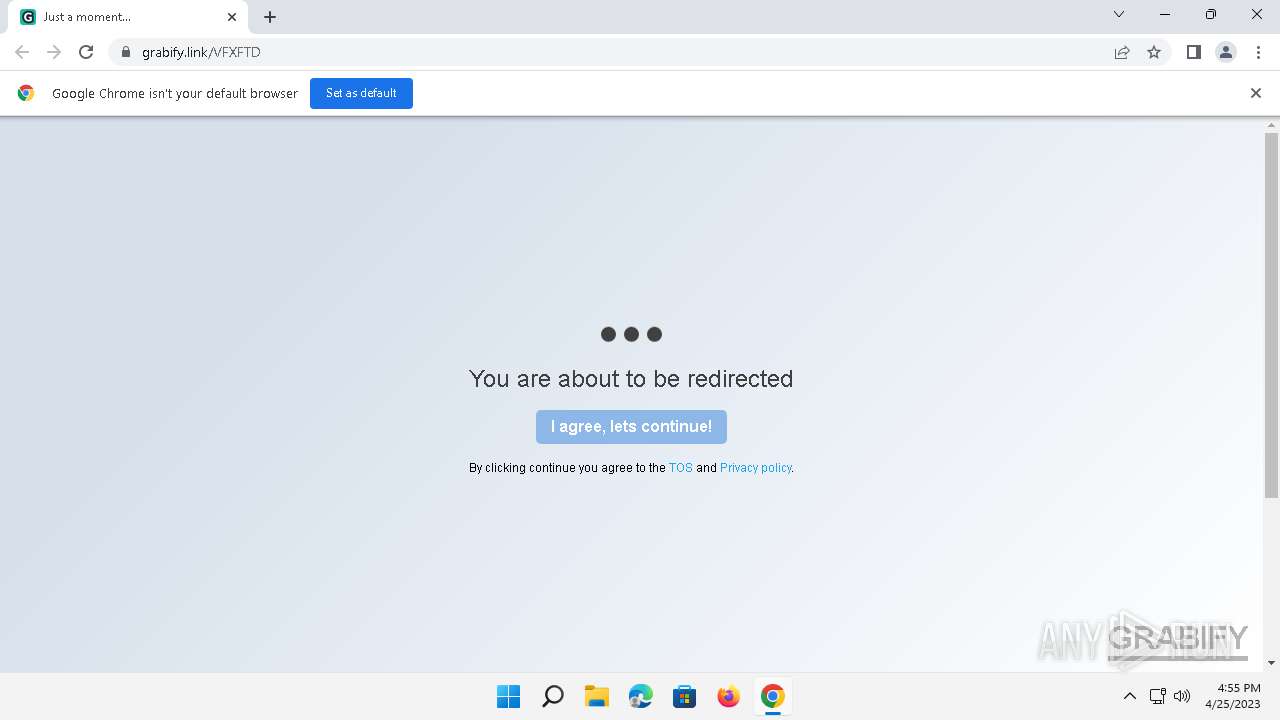Image resolution: width=1280 pixels, height=720 pixels.
Task: Open network status tray icon
Action: click(x=1157, y=696)
